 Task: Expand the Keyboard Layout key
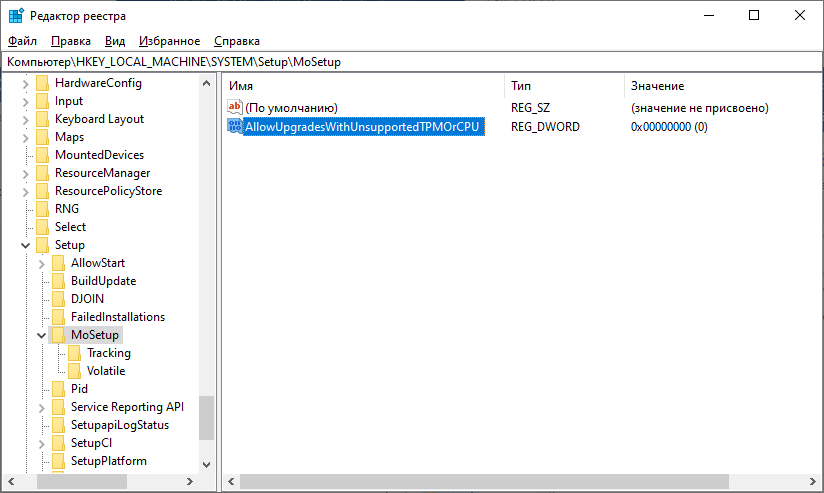[x=25, y=119]
